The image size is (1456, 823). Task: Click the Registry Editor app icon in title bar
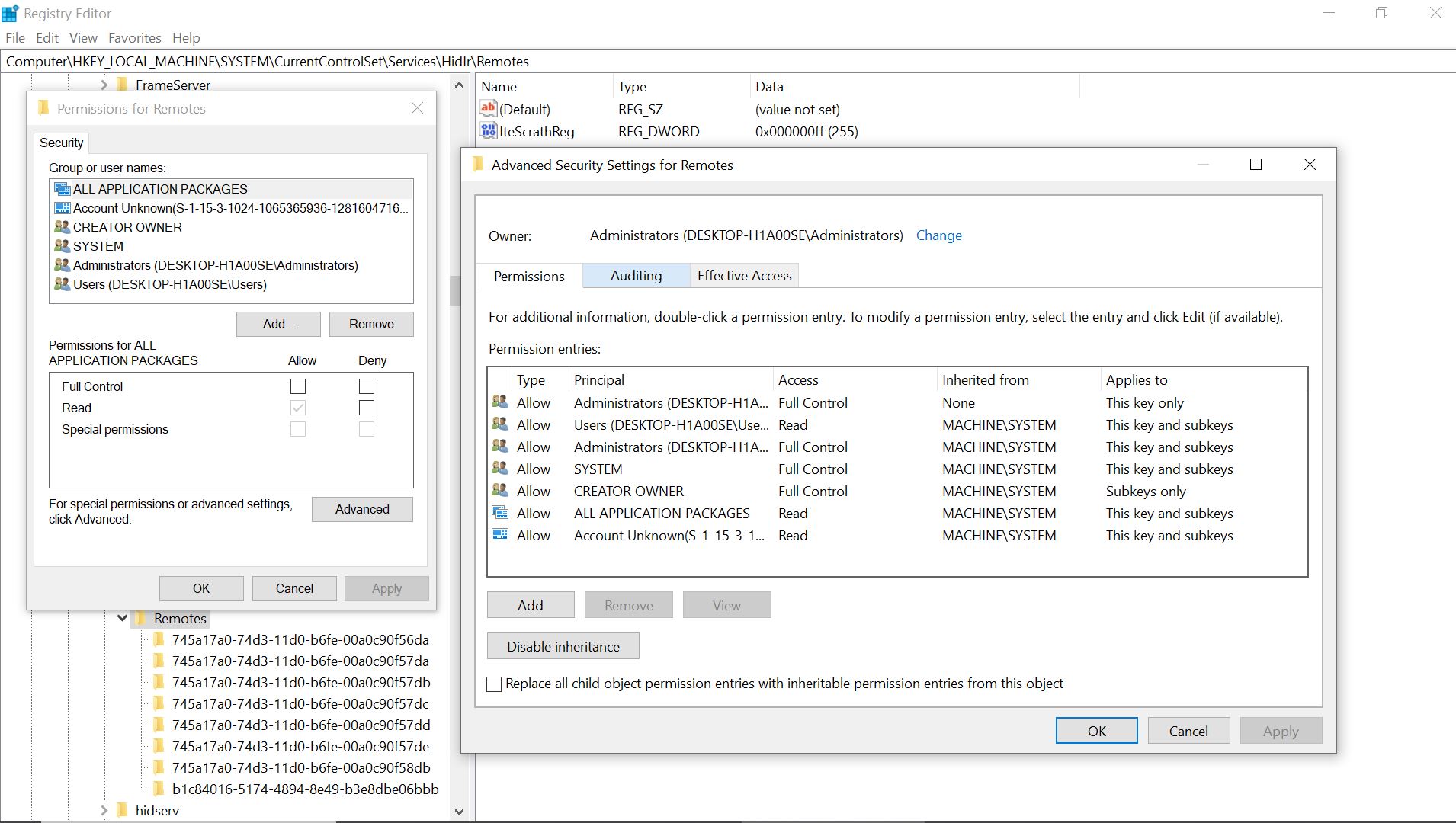click(10, 13)
